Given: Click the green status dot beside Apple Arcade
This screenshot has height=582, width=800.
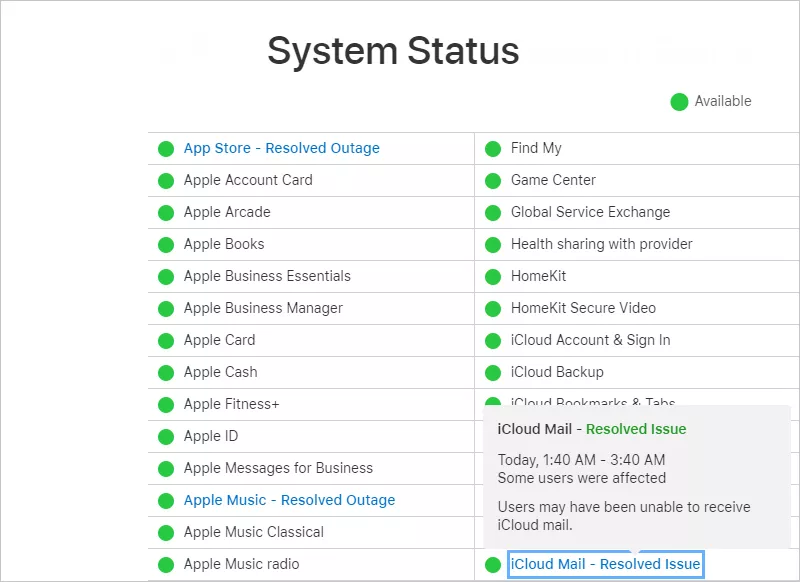Looking at the screenshot, I should tap(166, 213).
